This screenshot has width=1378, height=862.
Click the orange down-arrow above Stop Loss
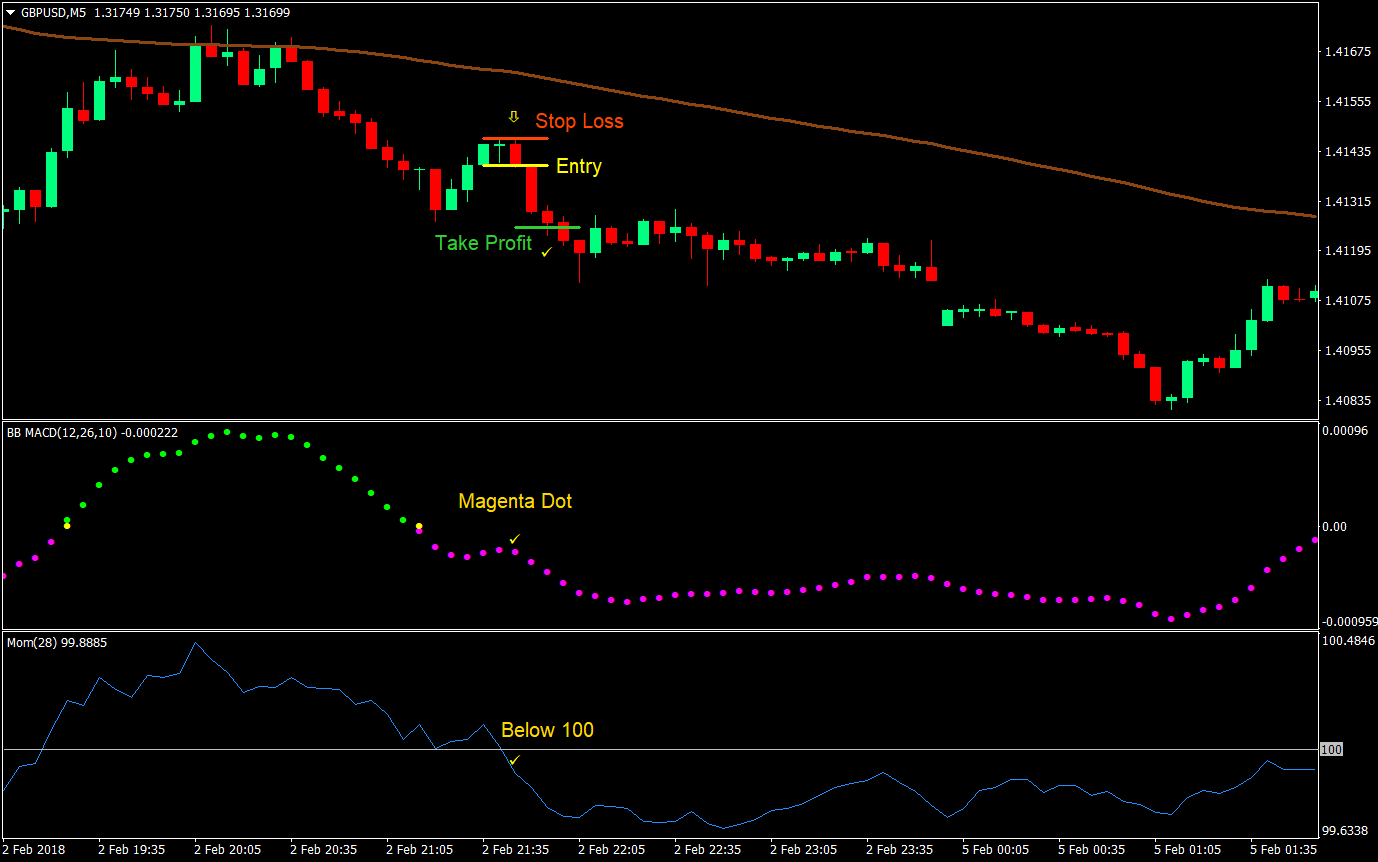[x=514, y=116]
